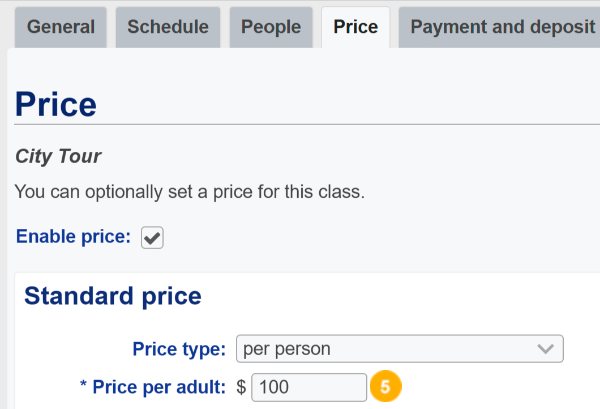Click the City Tour class name
The width and height of the screenshot is (600, 409).
click(x=58, y=156)
